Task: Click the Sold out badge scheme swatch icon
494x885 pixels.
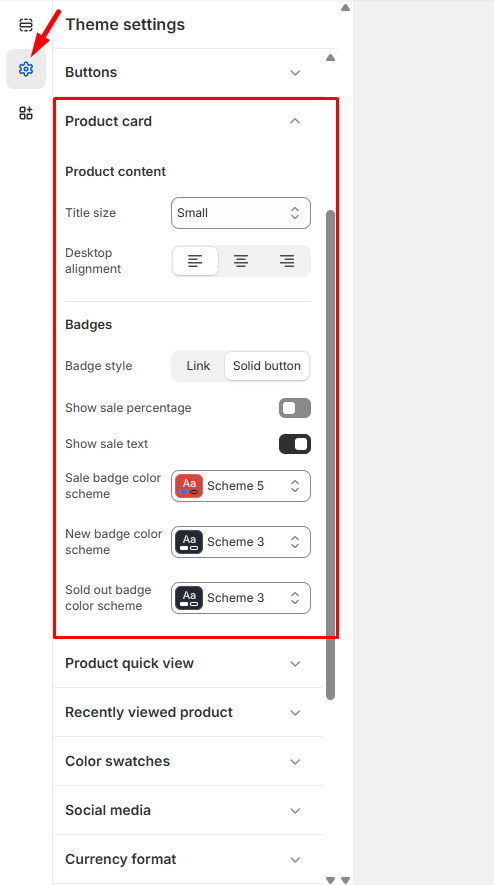Action: [x=189, y=598]
